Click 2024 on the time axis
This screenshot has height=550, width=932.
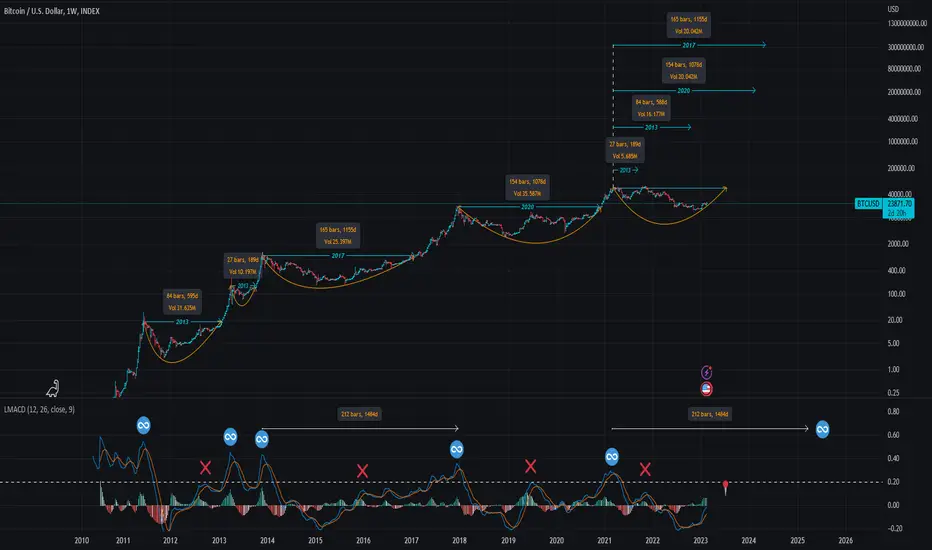[x=749, y=540]
